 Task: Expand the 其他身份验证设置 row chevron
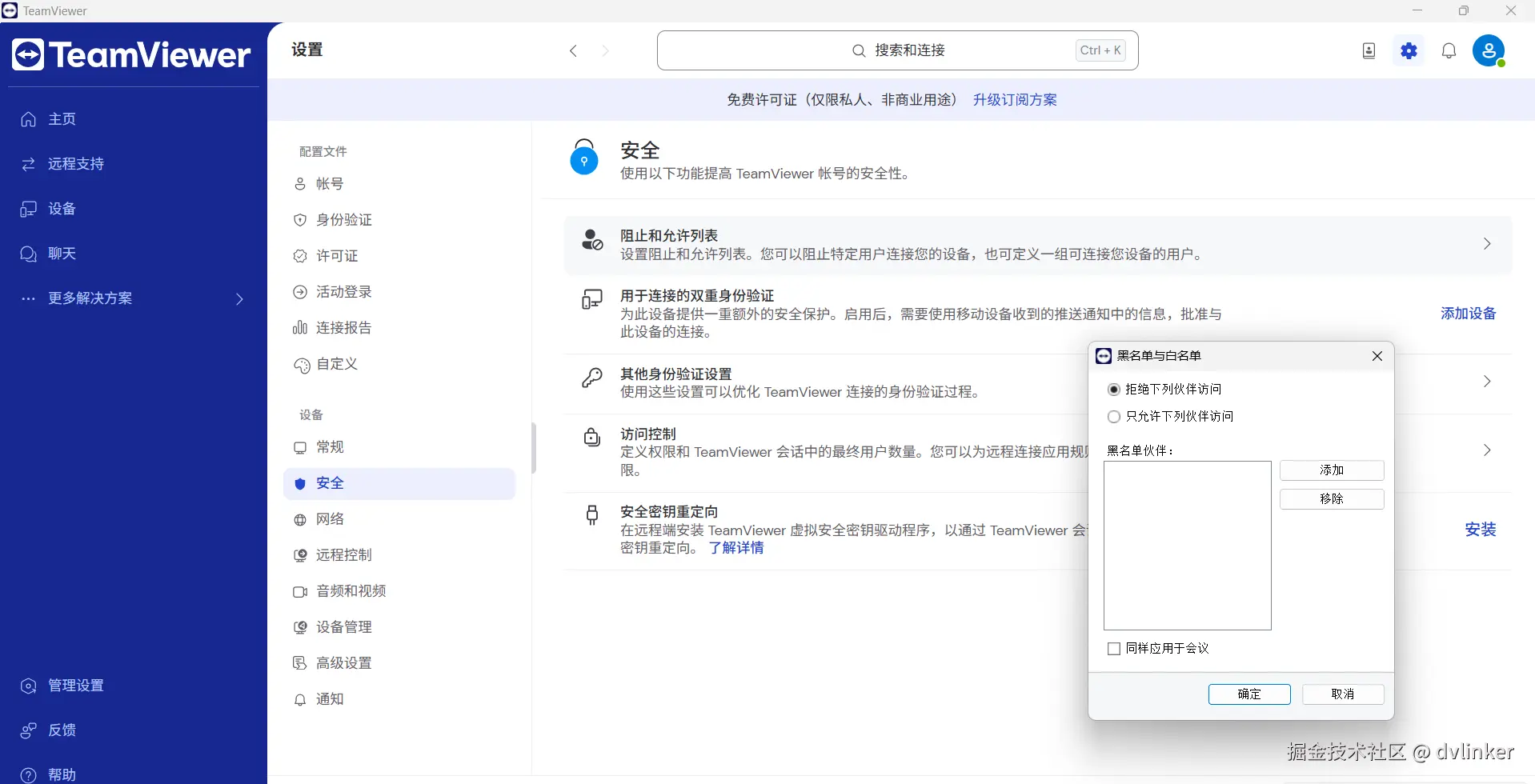pos(1487,382)
